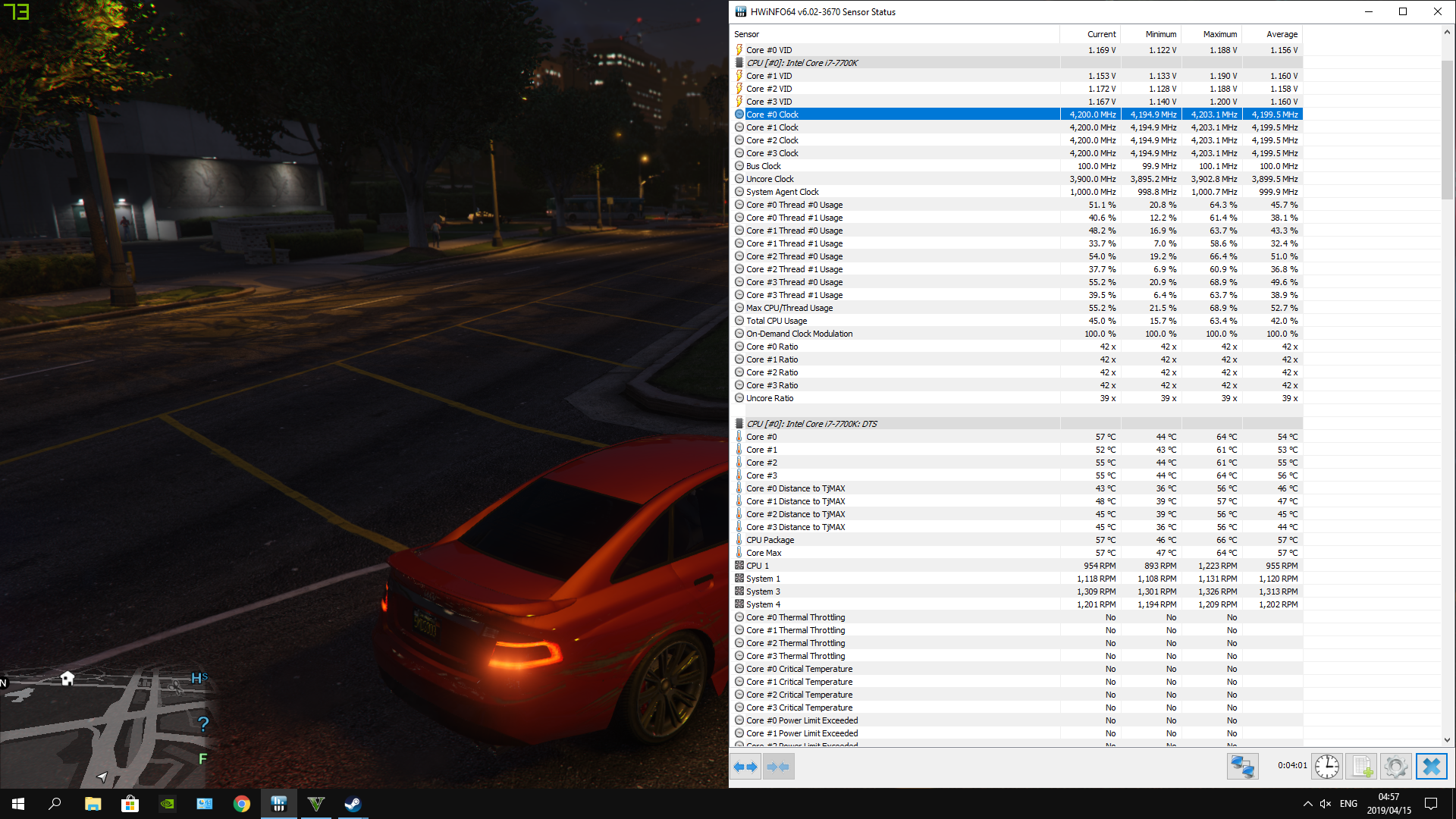Click the sensor list vertical scrollbar thumb
This screenshot has width=1456, height=819.
pyautogui.click(x=1447, y=129)
